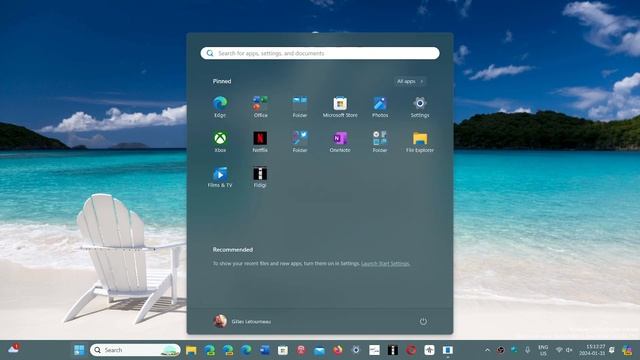
Task: Open File Explorer from pinned apps
Action: (420, 141)
